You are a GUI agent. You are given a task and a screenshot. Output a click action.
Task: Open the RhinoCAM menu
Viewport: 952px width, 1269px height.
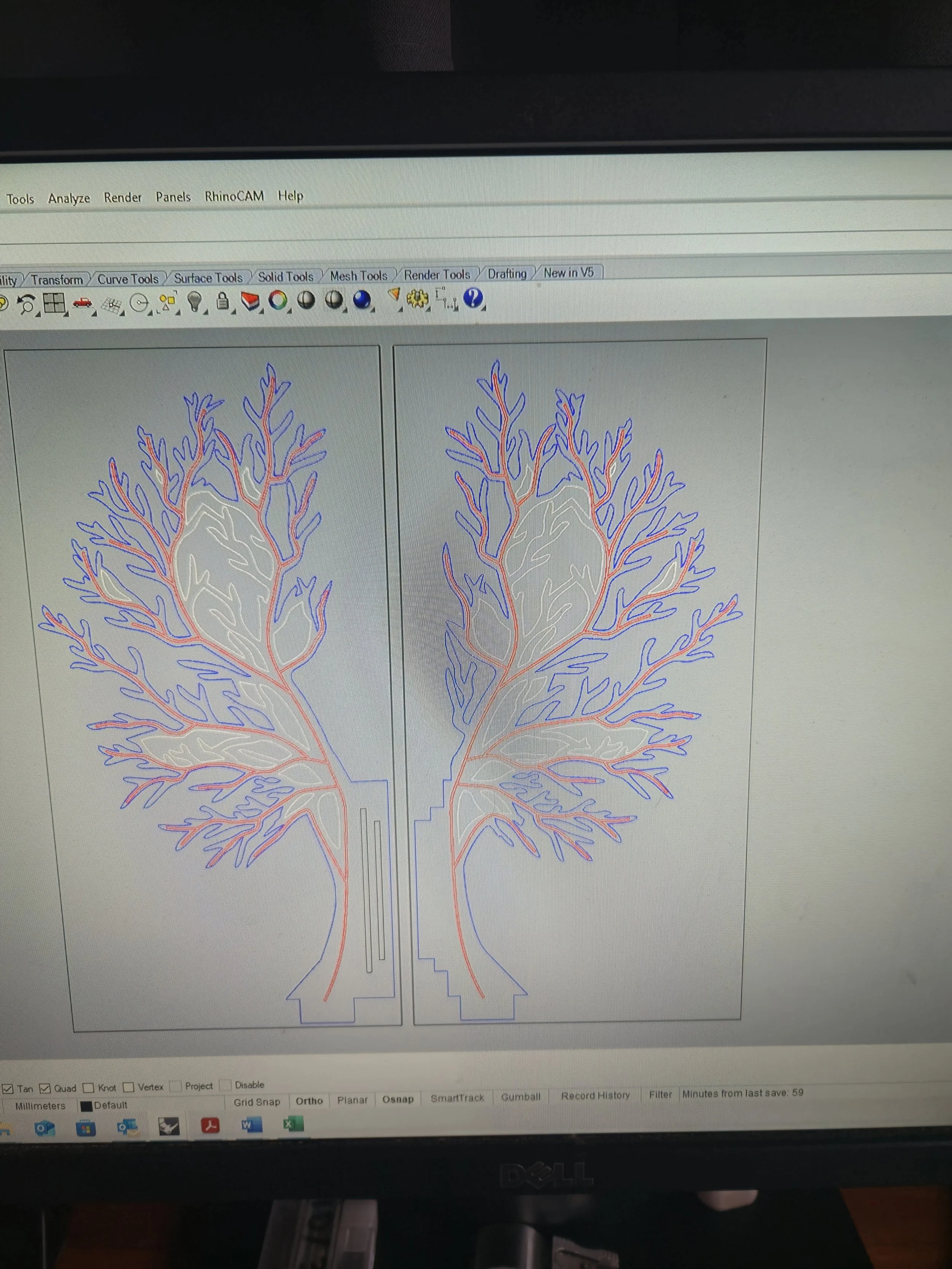coord(235,196)
